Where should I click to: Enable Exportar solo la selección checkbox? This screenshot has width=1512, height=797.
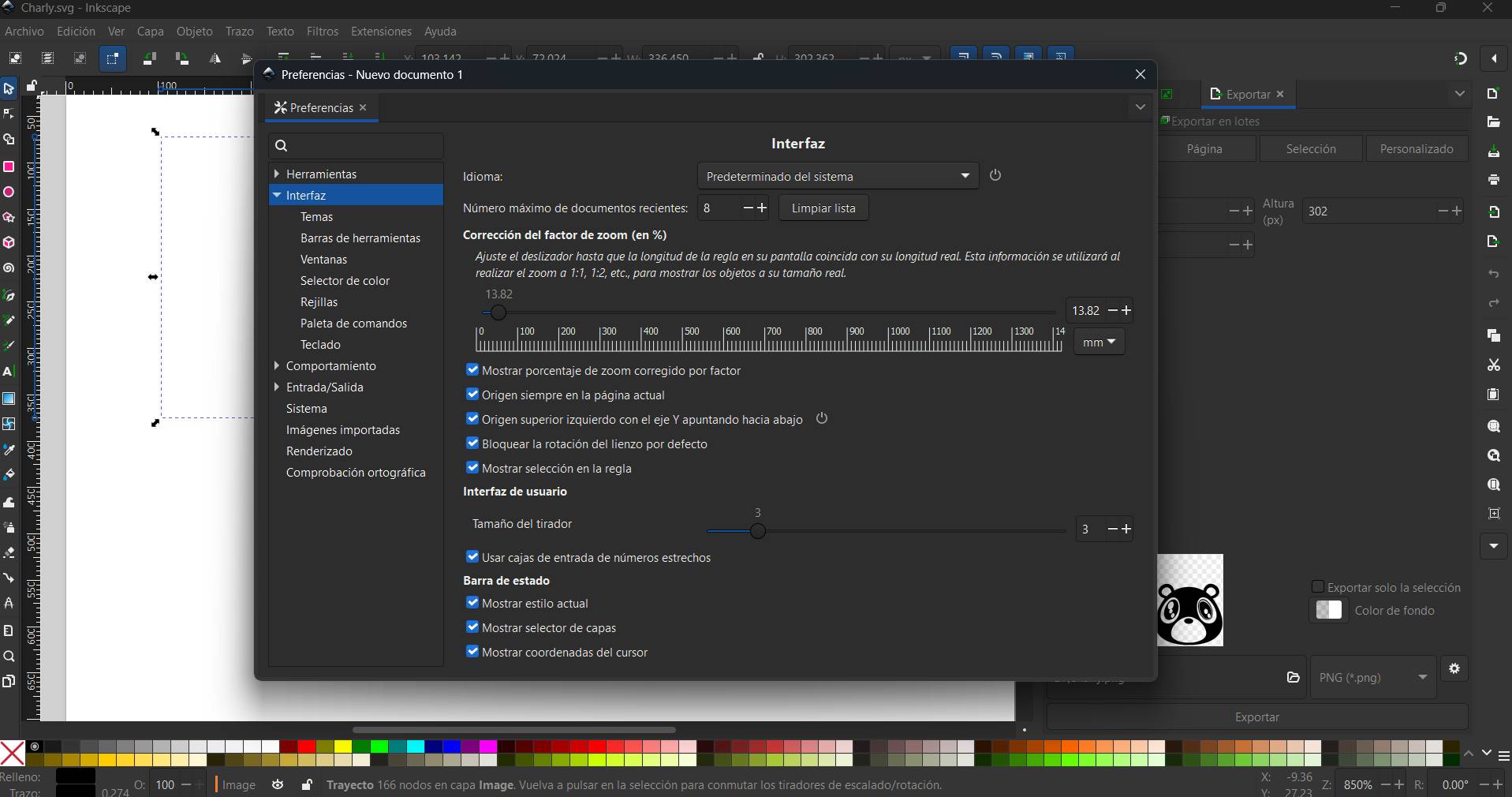(x=1317, y=586)
